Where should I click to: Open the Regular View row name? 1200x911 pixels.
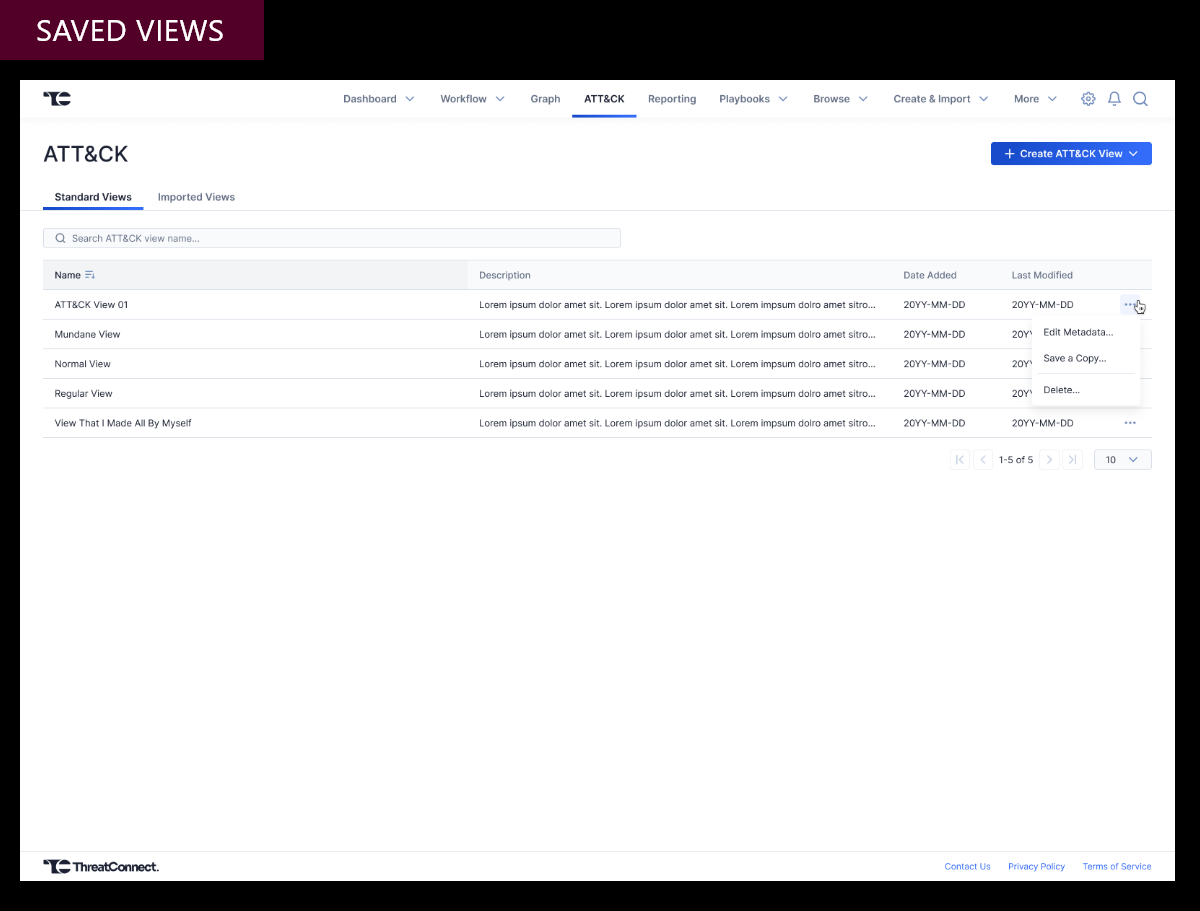tap(84, 394)
